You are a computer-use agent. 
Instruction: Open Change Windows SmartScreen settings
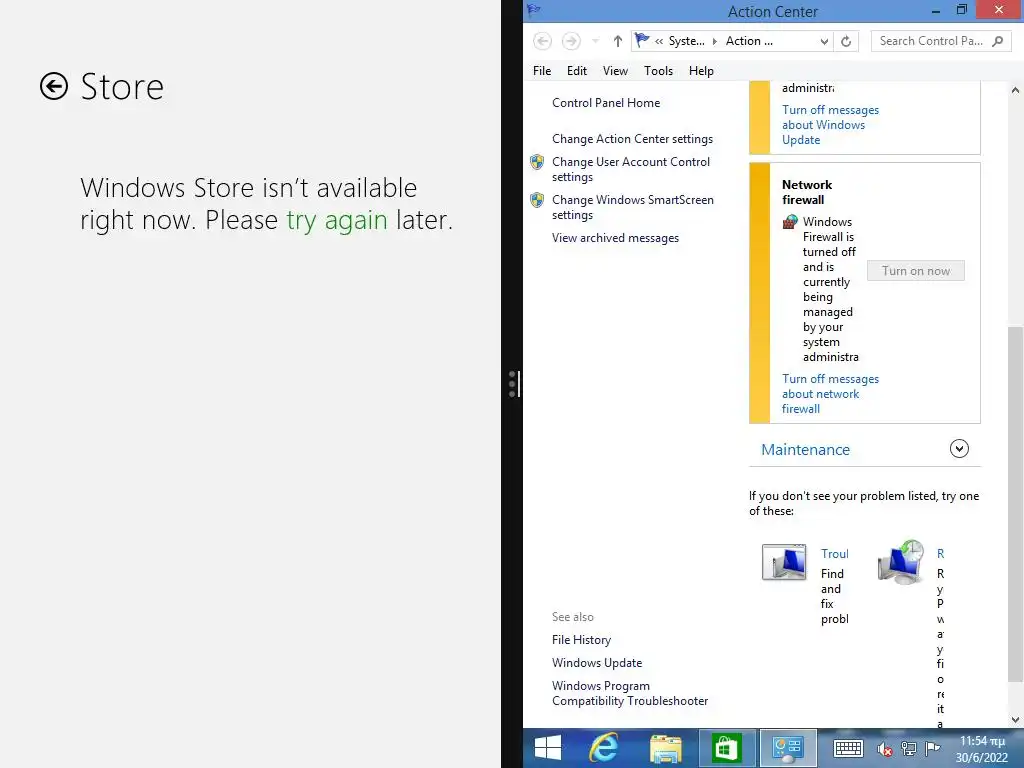[633, 207]
